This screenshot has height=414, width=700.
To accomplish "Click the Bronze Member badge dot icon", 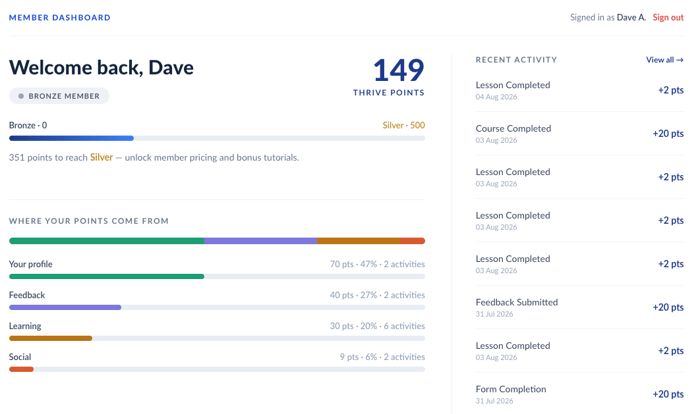I will pyautogui.click(x=21, y=96).
